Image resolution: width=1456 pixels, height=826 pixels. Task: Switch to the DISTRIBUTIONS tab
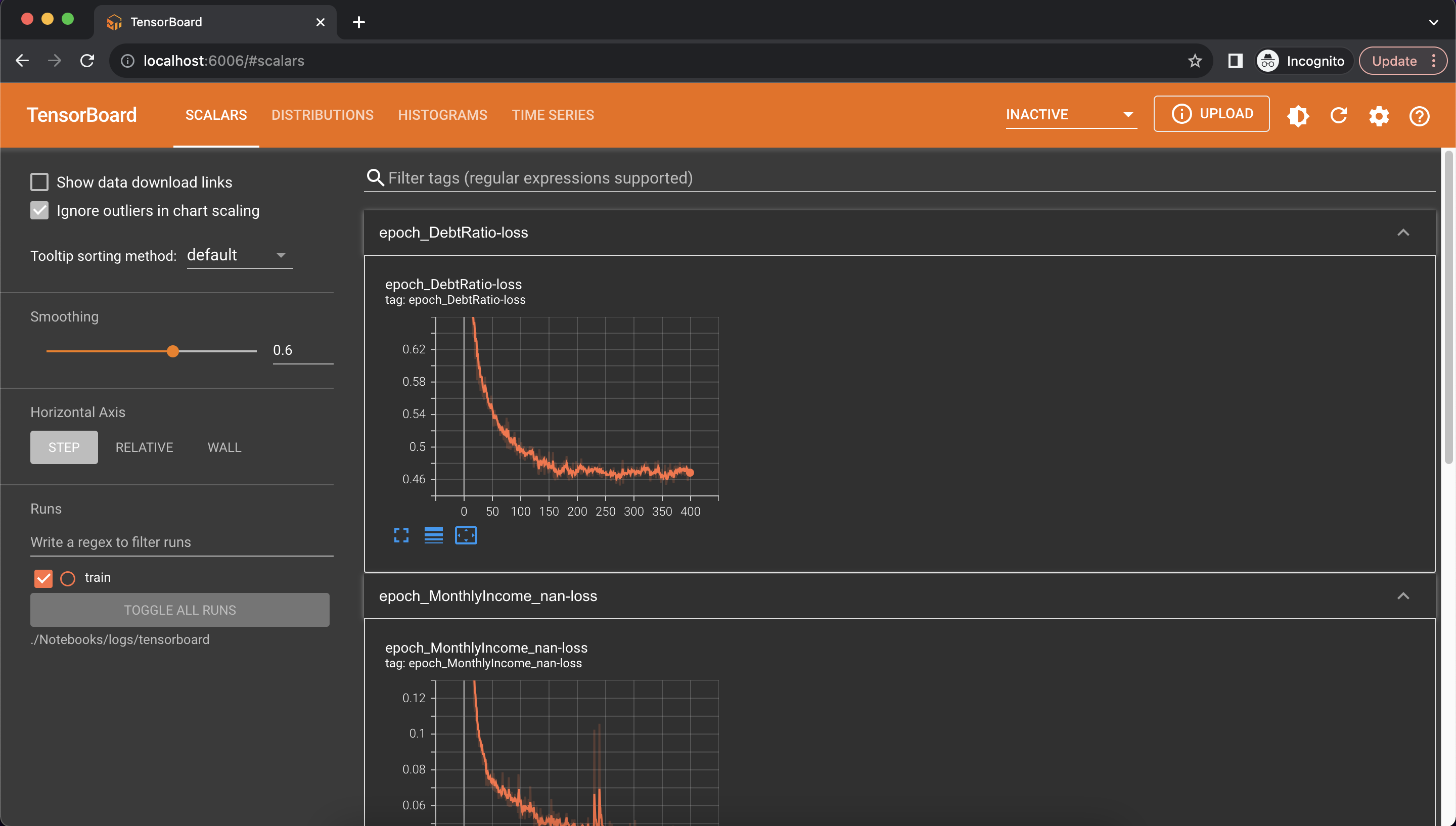(322, 115)
